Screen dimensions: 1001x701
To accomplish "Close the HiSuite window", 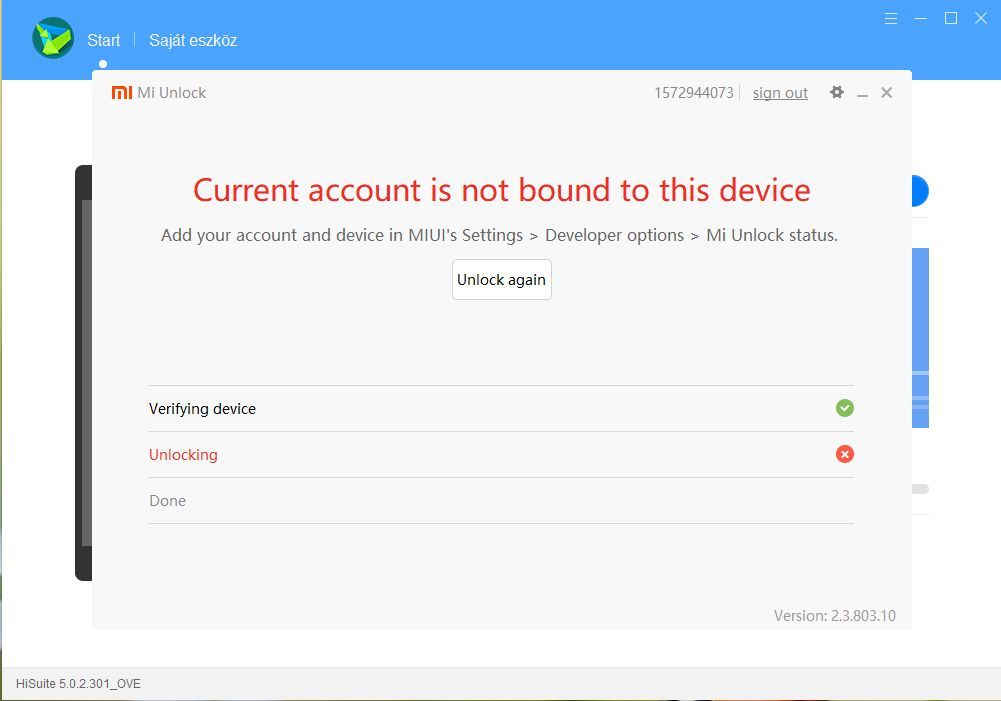I will [x=981, y=19].
